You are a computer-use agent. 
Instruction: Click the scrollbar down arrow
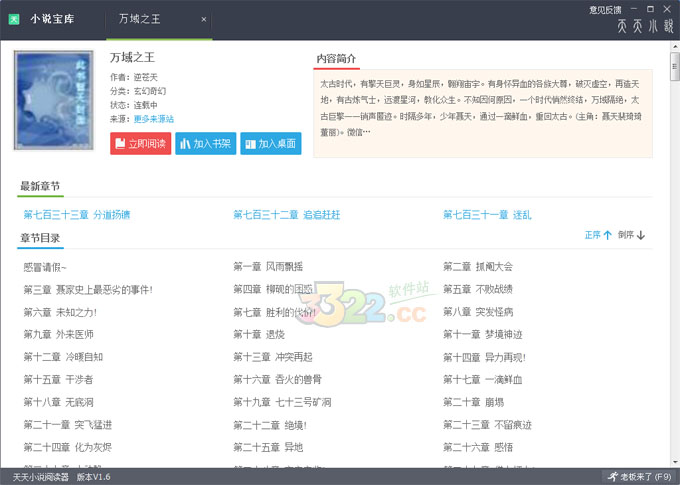coord(675,462)
